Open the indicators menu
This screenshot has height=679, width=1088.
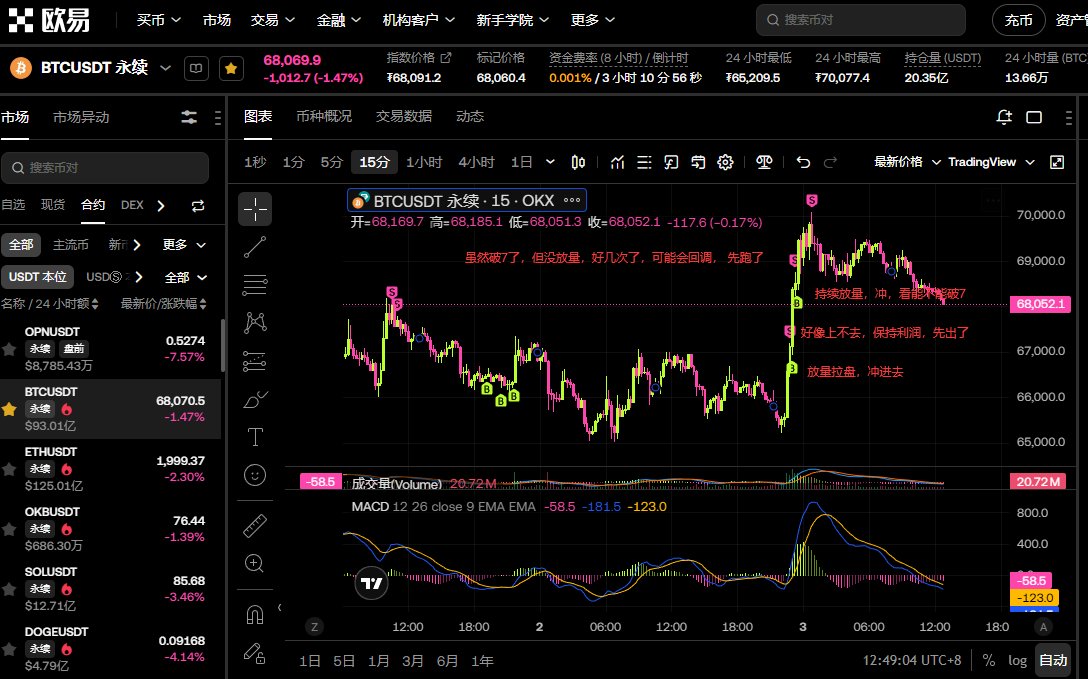coord(617,162)
